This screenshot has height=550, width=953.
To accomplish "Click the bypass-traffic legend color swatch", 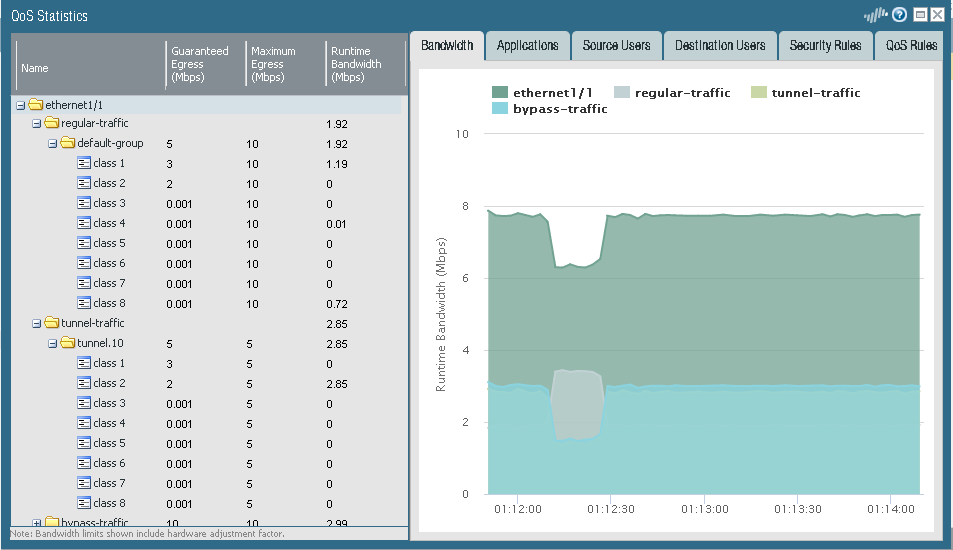I will point(500,109).
